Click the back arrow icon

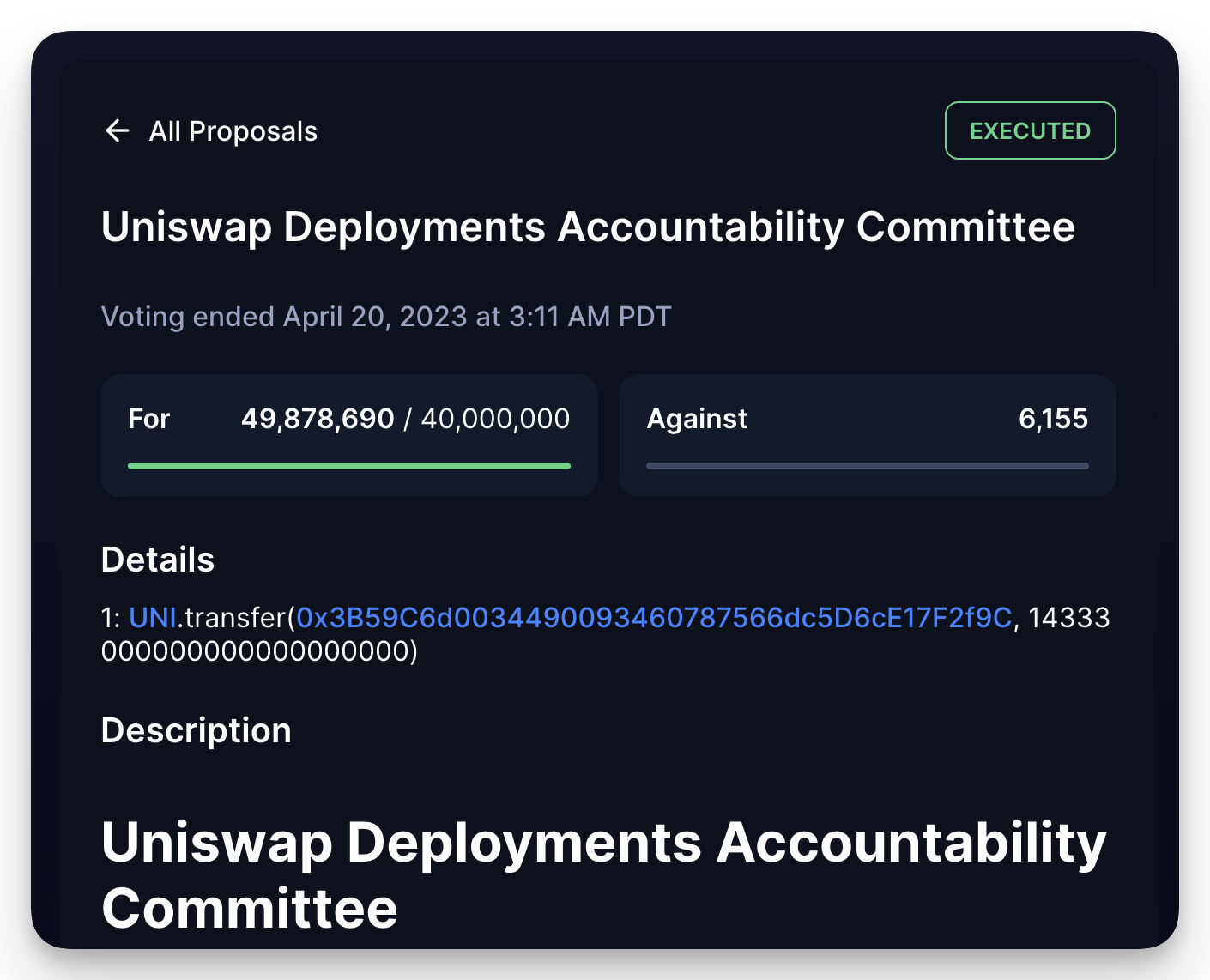117,130
